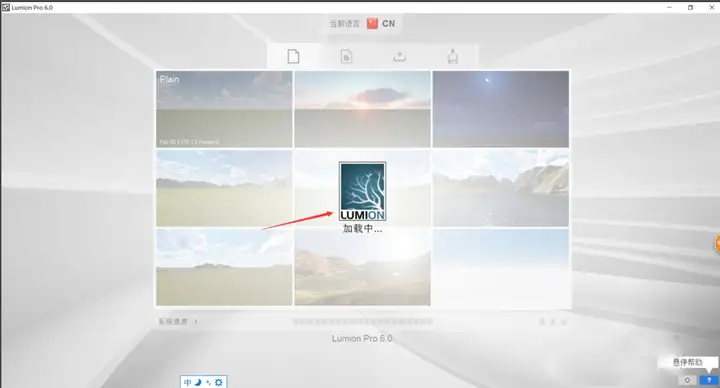Select the rocky desert mountains template
The width and height of the screenshot is (720, 388).
[362, 267]
